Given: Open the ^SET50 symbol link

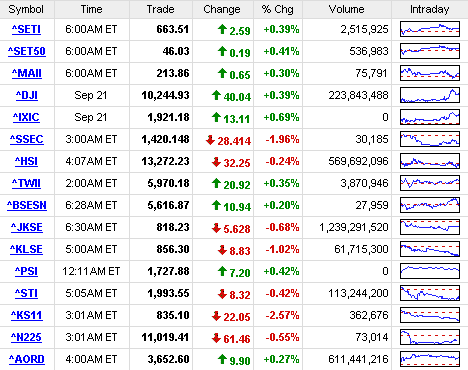Looking at the screenshot, I should (27, 52).
